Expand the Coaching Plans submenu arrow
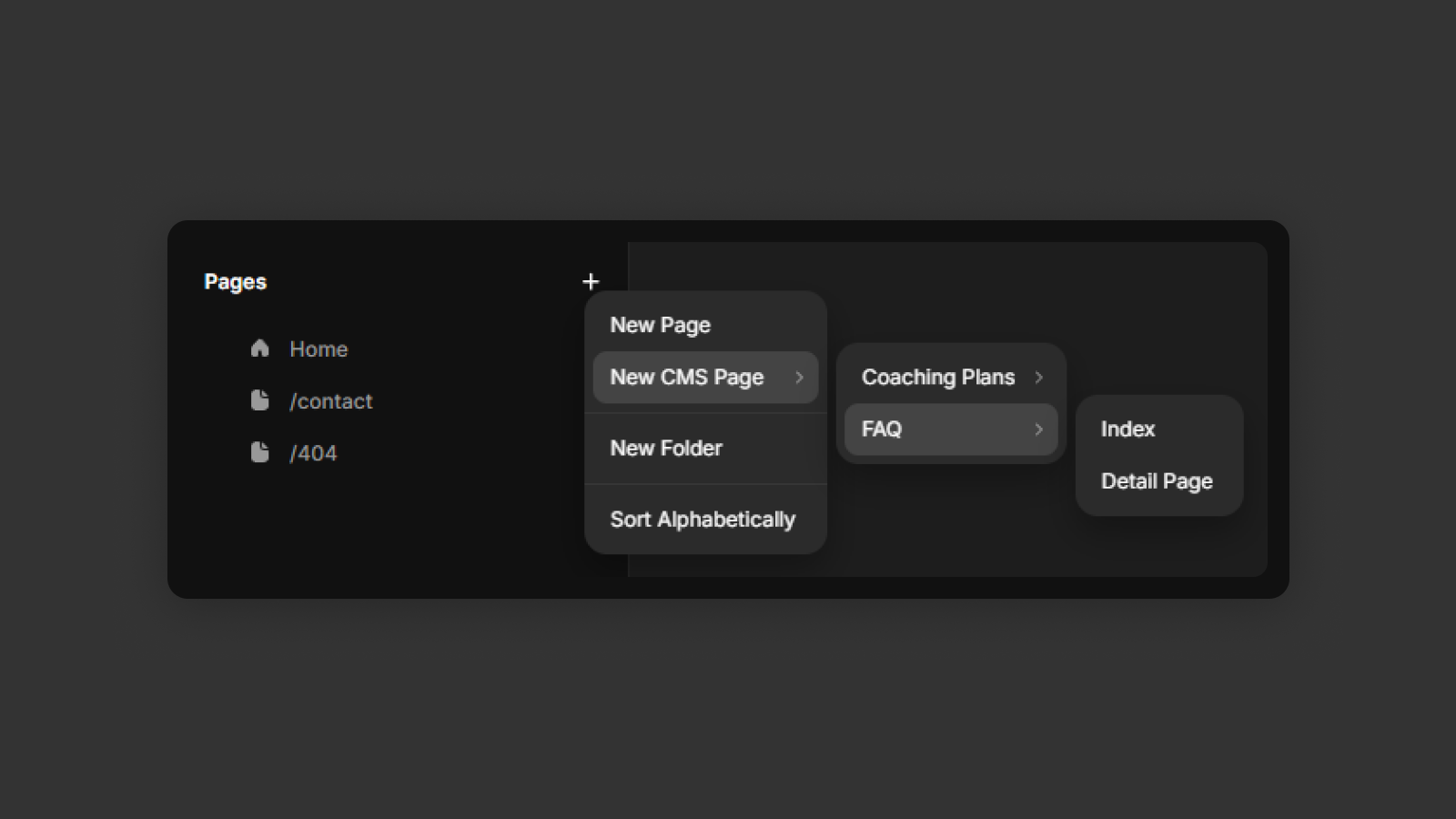 tap(1038, 378)
